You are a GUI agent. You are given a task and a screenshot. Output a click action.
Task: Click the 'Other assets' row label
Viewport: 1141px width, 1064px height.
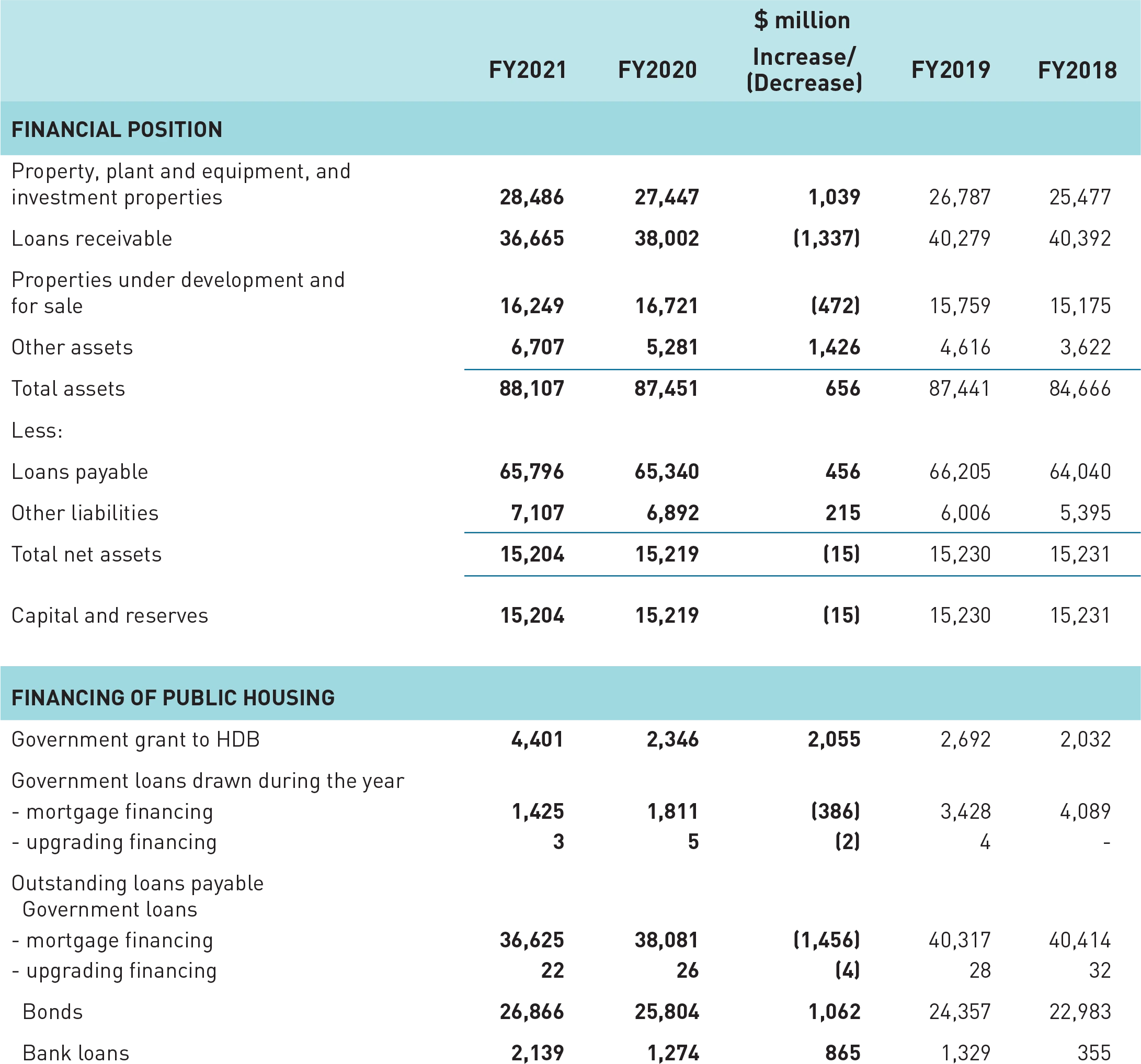72,347
